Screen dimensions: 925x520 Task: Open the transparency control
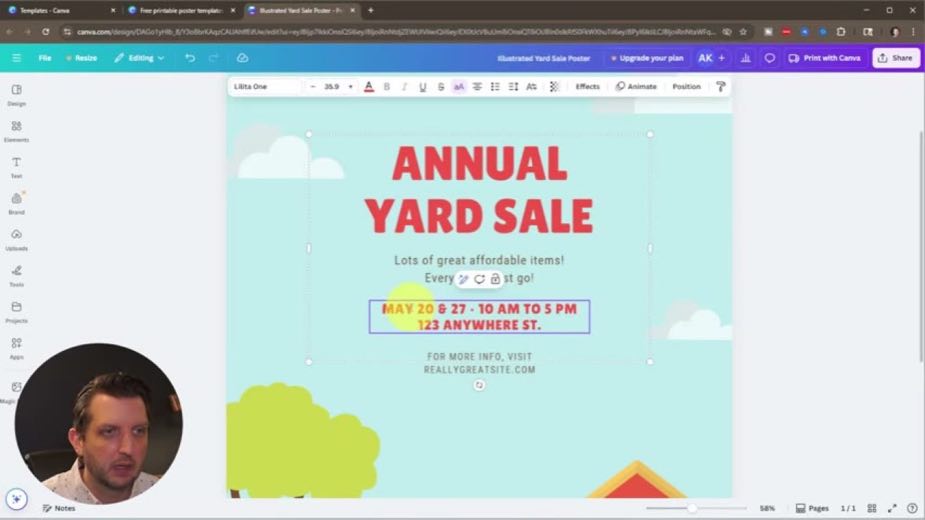555,87
